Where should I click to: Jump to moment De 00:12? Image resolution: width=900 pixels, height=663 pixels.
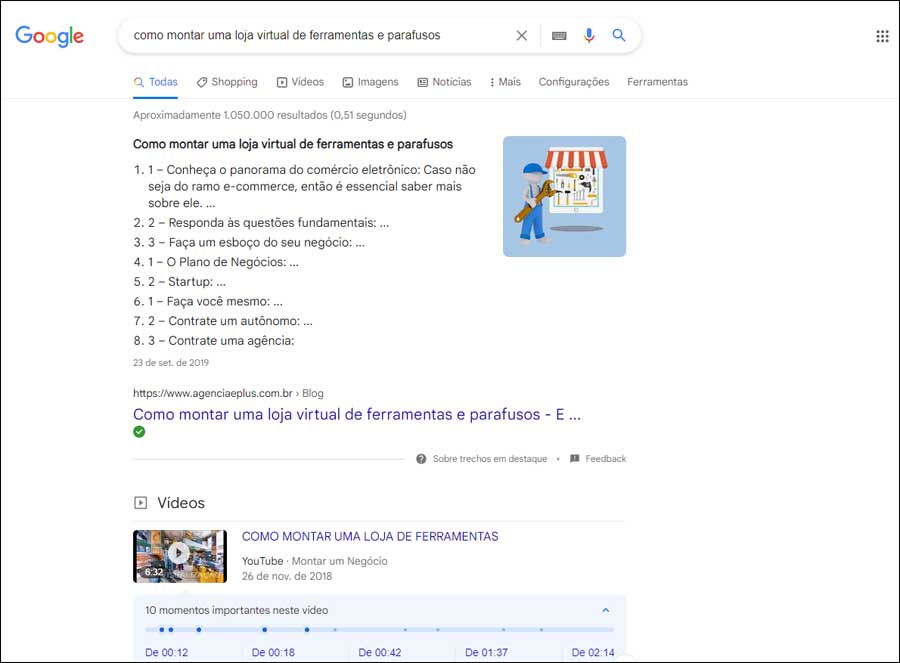pos(166,653)
